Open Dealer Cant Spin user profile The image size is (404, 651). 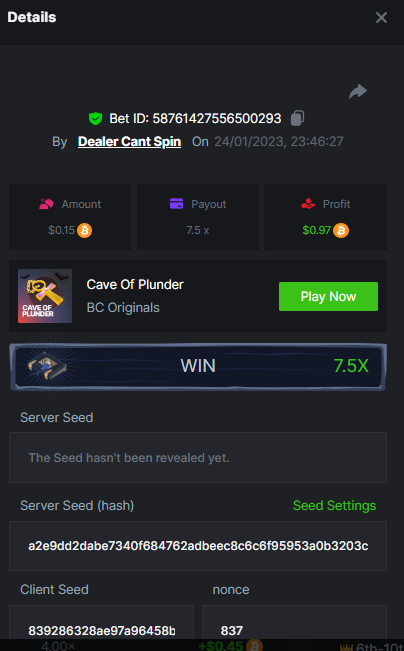coord(129,142)
